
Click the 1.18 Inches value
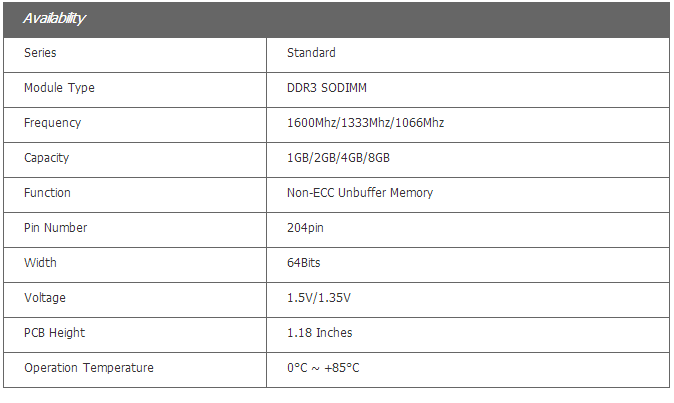click(x=319, y=333)
